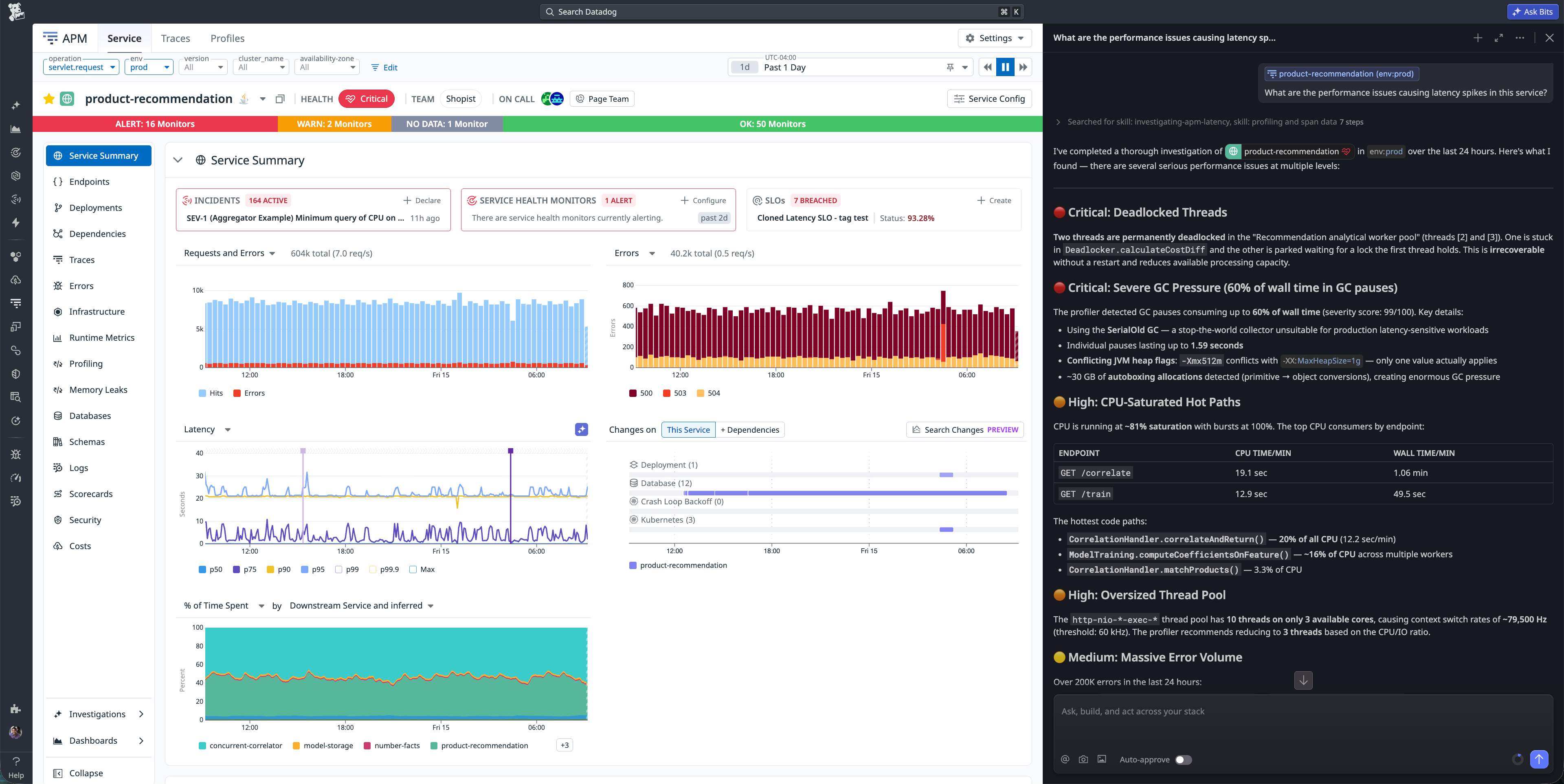Viewport: 1564px width, 784px height.
Task: Click the AI sparkle icon on the Latency graph
Action: tap(581, 429)
